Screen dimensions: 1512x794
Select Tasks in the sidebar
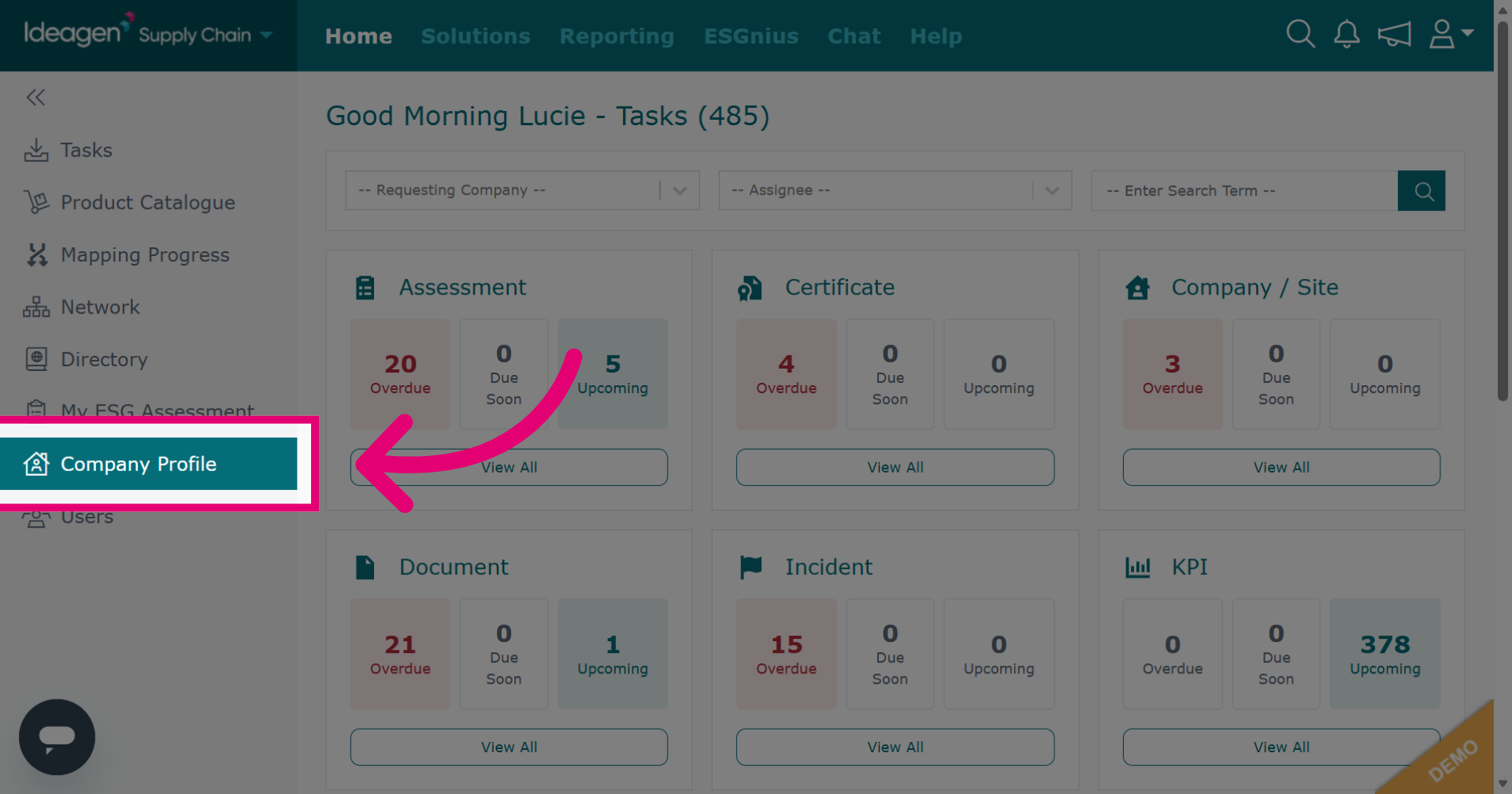(149, 150)
